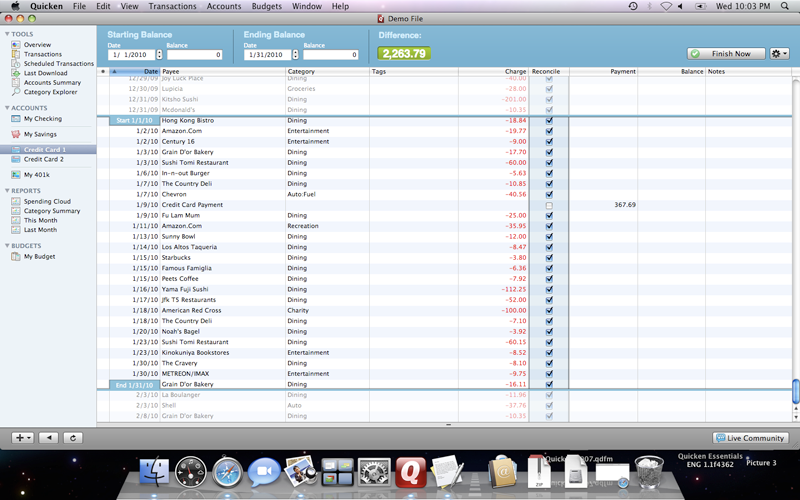Click the refresh circular arrow button
The image size is (800, 500).
[73, 438]
